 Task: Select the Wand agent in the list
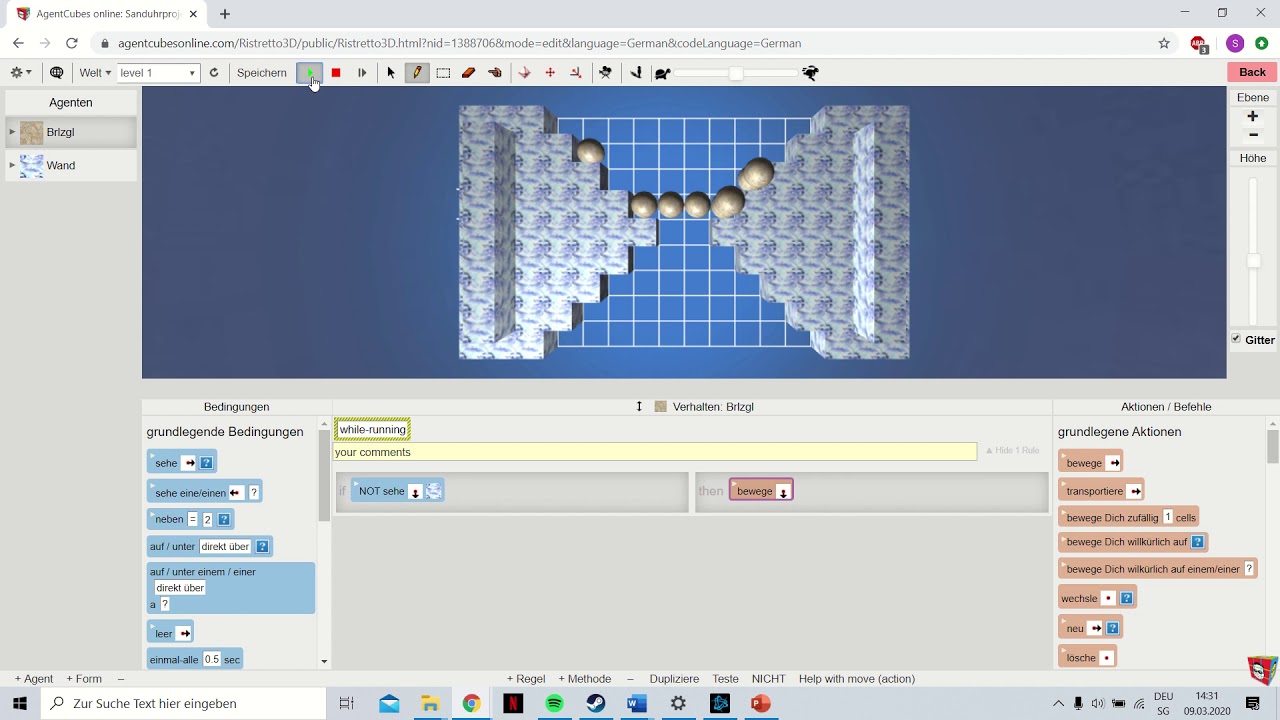click(71, 166)
